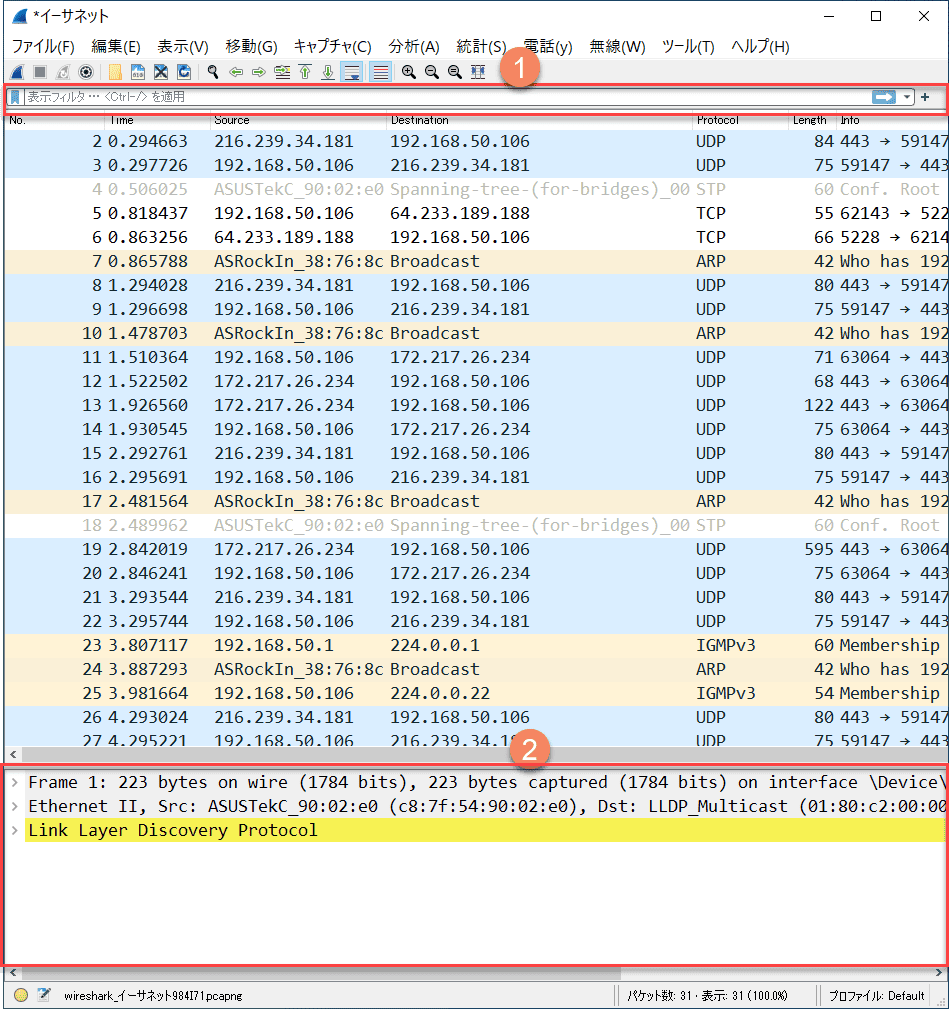
Task: Apply display filter with arrow button
Action: tap(884, 97)
